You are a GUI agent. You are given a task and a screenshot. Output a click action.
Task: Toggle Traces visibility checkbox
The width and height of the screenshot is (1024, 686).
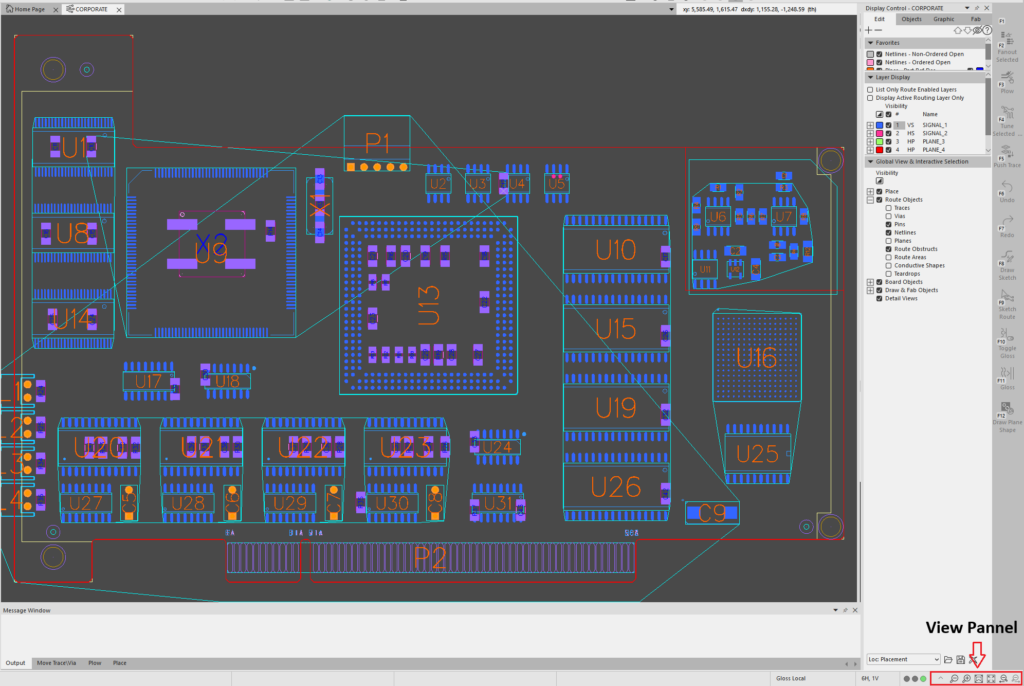coord(888,208)
